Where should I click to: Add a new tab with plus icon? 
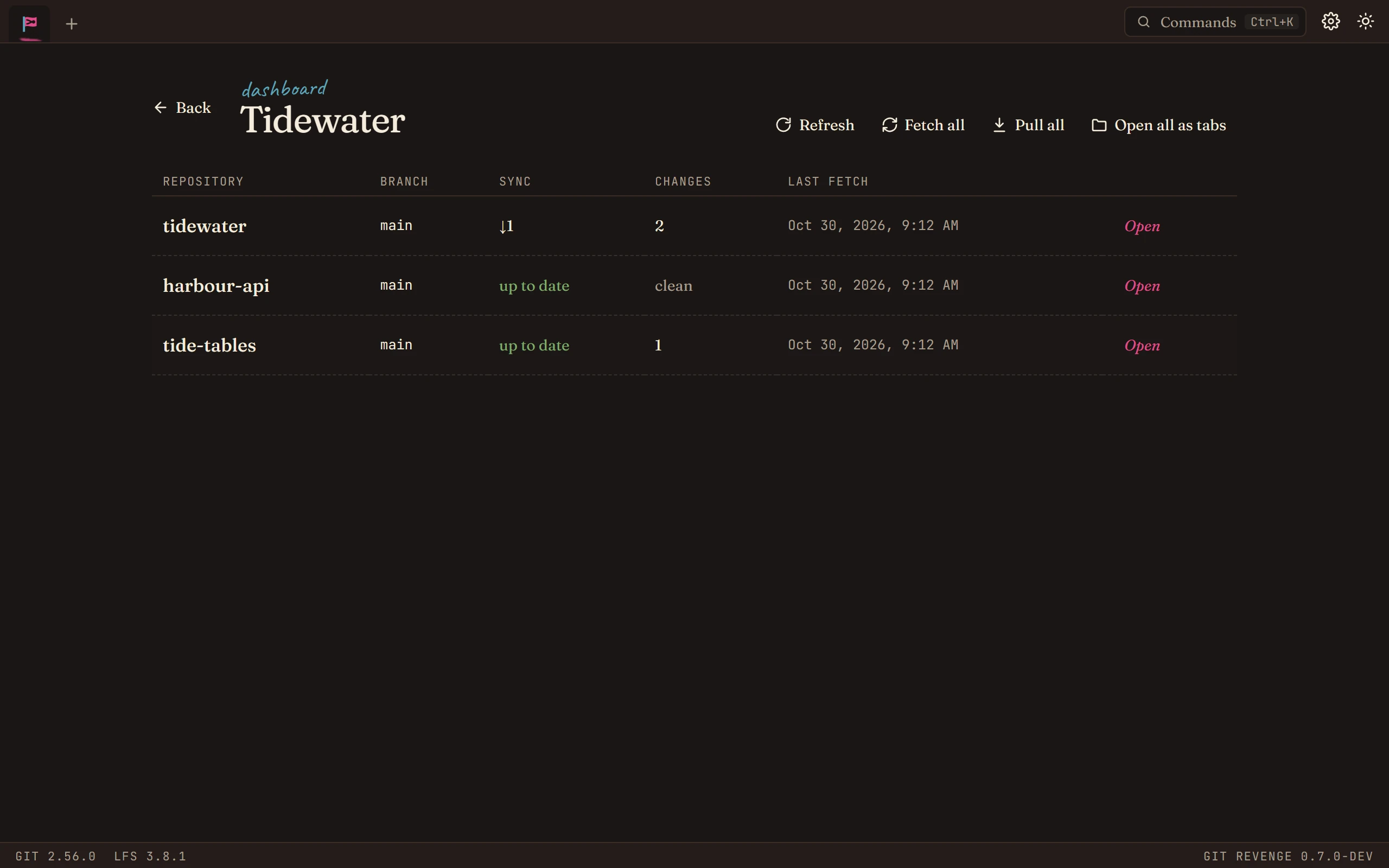tap(71, 23)
